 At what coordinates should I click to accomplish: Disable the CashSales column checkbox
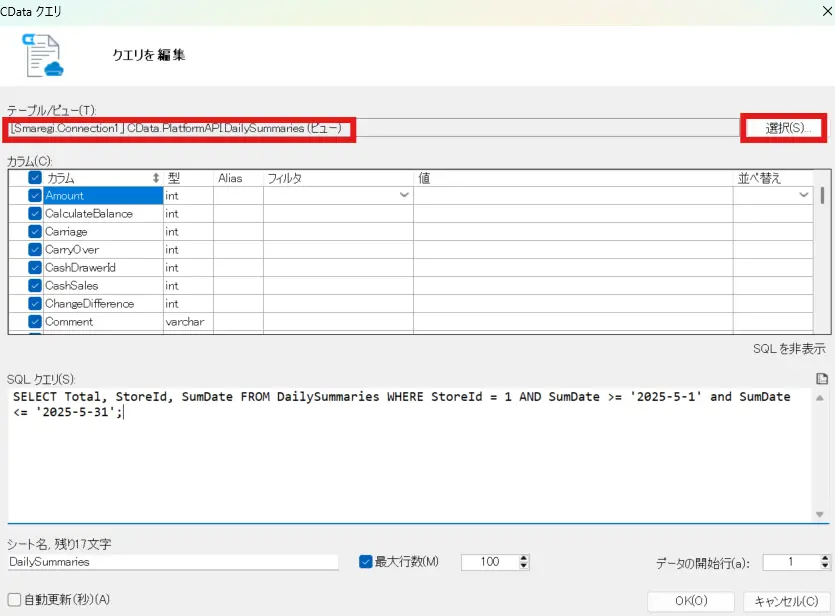35,286
